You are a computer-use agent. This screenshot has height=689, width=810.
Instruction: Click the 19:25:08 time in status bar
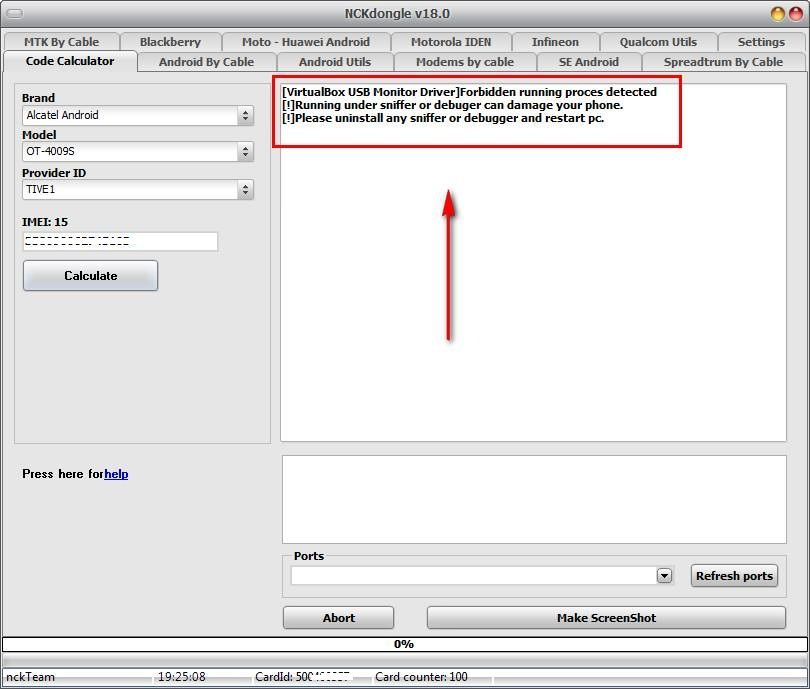[x=182, y=677]
